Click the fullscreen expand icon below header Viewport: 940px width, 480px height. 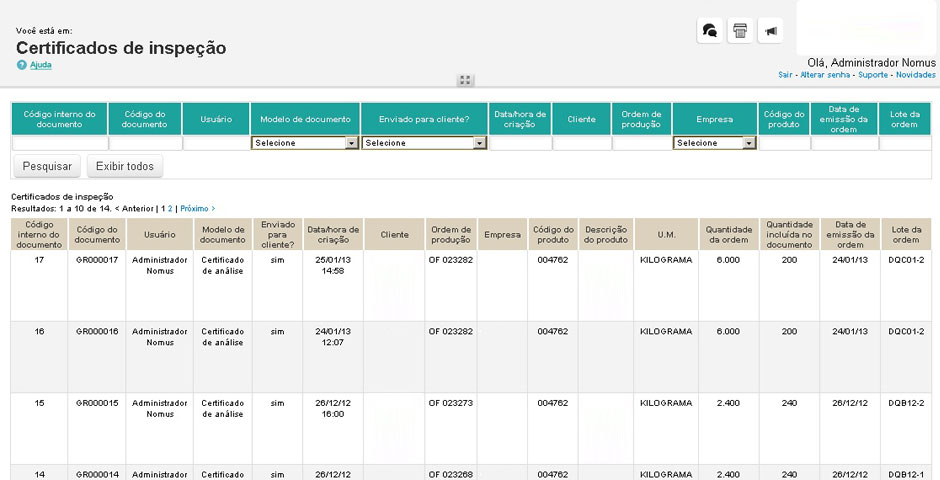465,80
